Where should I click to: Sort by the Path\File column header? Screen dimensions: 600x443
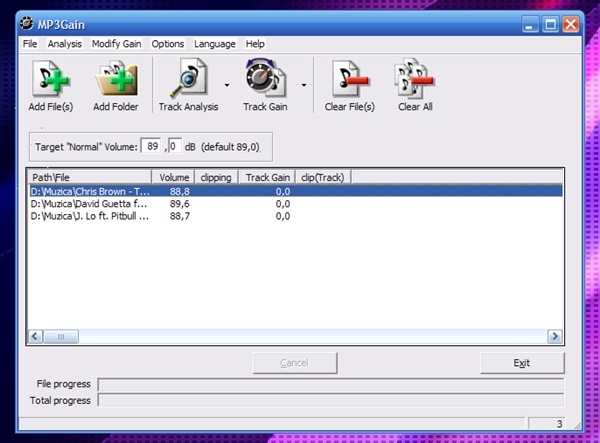(x=90, y=178)
